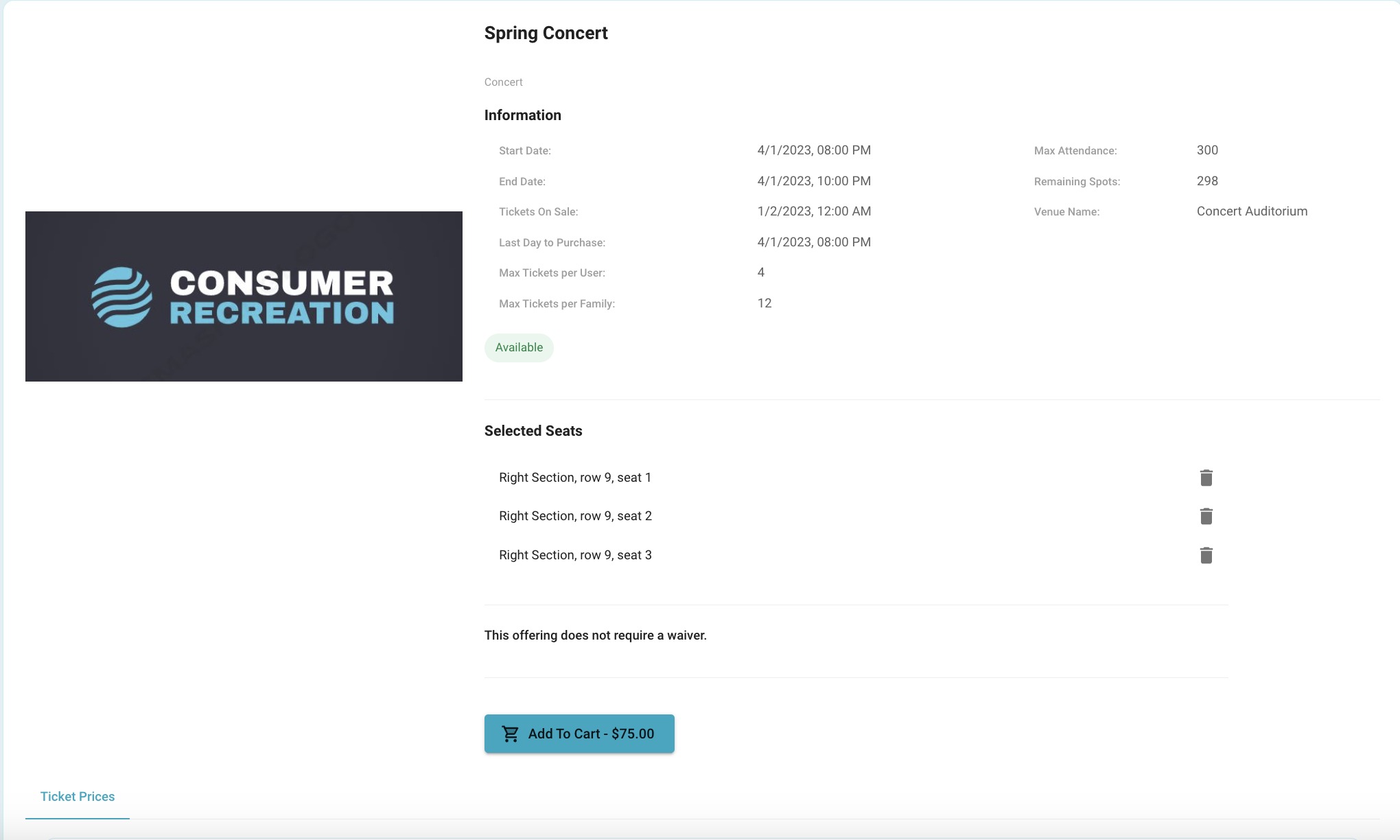
Task: Click the Start Date value 4/1/2023, 08:00 PM
Action: point(814,150)
